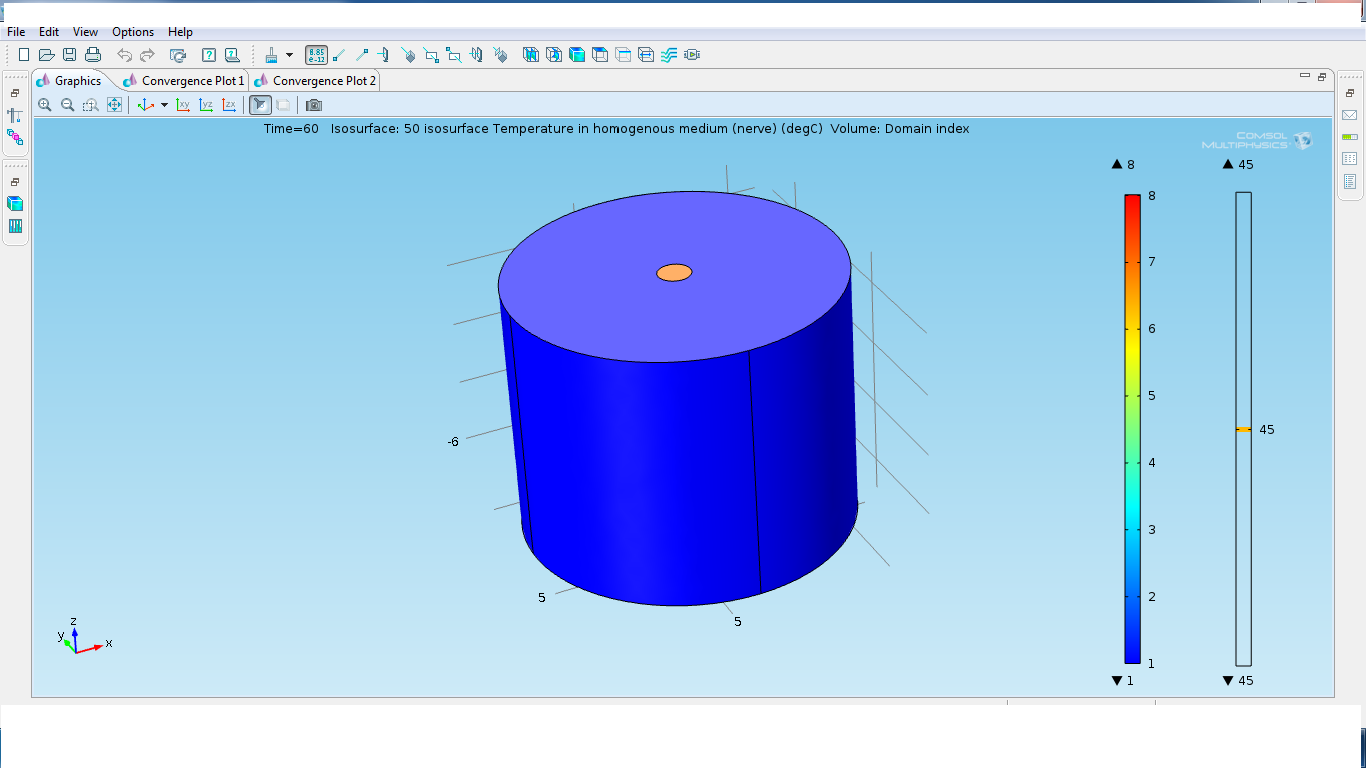This screenshot has height=768, width=1366.
Task: Switch to the YZ plane view
Action: [206, 105]
